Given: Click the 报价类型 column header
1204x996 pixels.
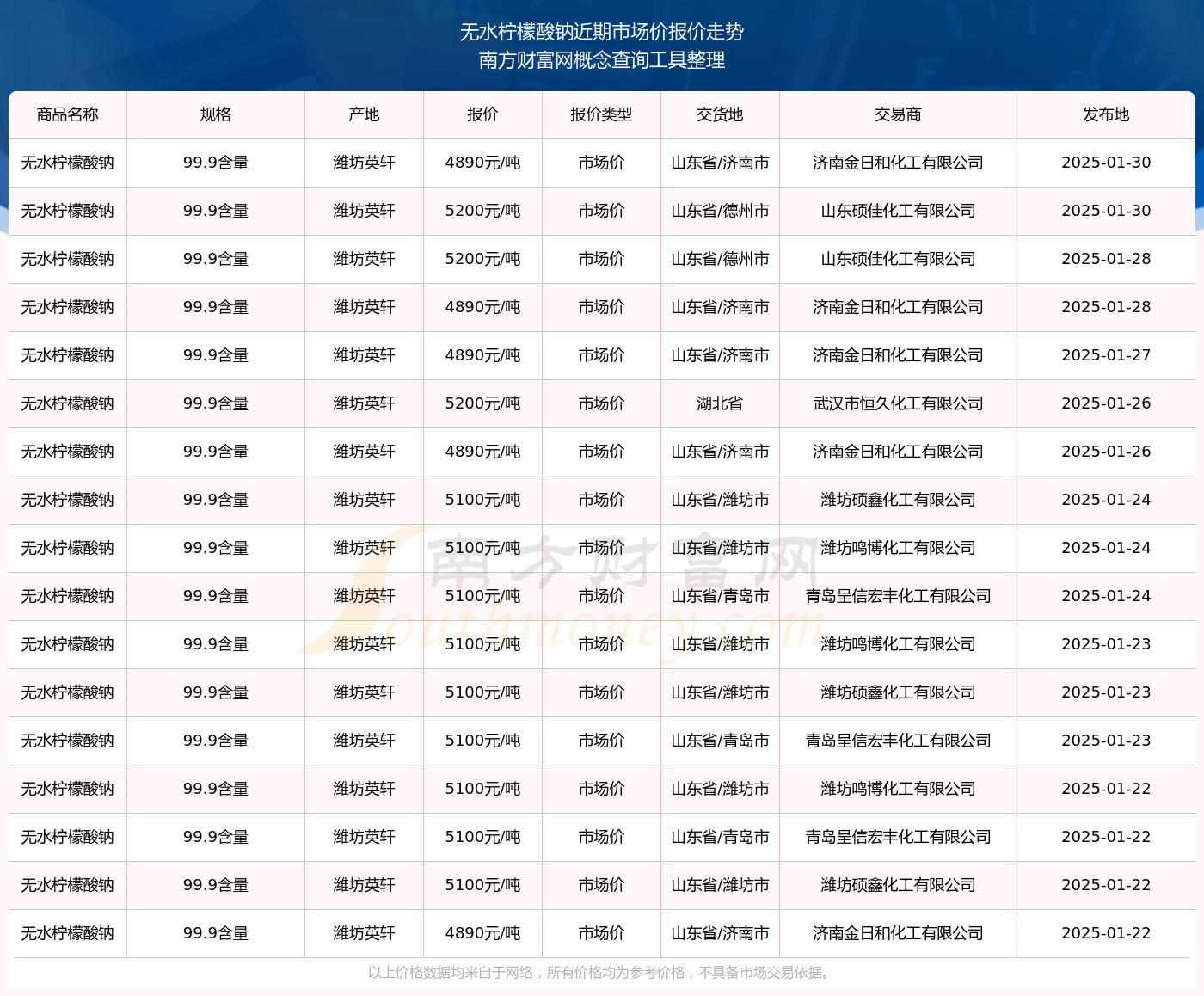Looking at the screenshot, I should tap(601, 114).
